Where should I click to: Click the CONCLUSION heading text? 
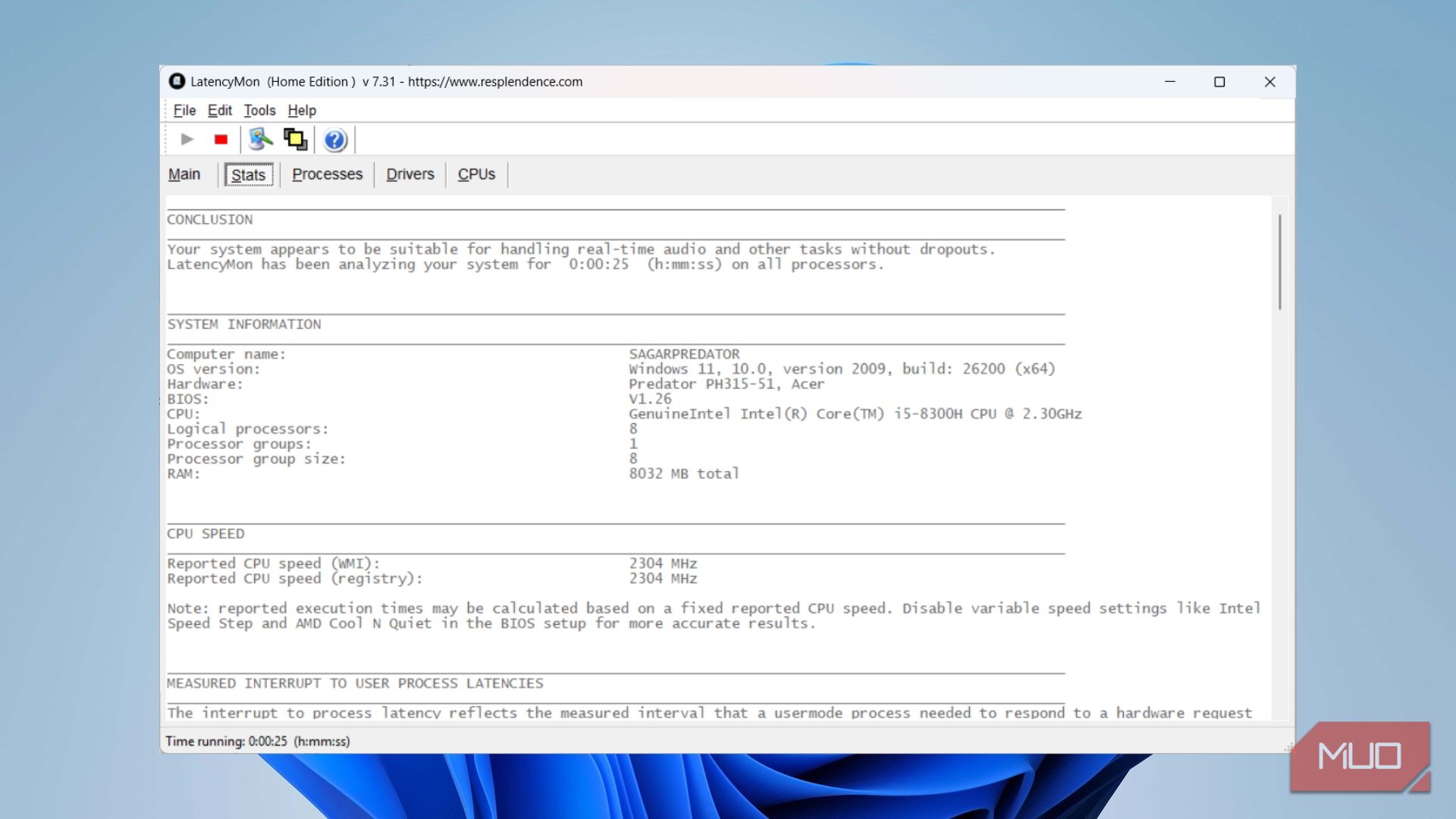point(210,220)
